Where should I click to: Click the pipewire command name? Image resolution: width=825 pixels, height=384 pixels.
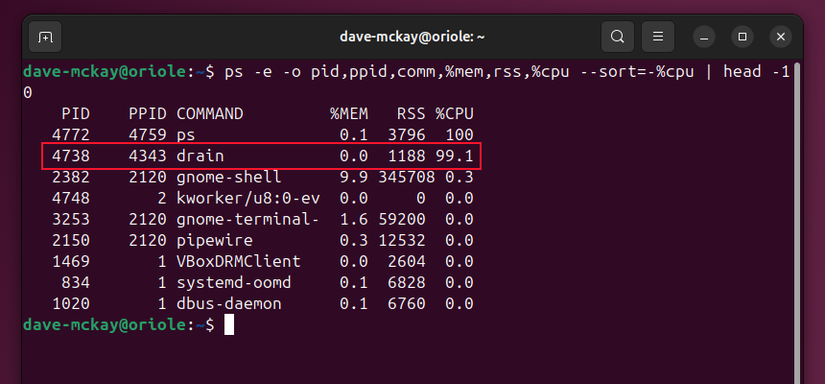tap(215, 241)
